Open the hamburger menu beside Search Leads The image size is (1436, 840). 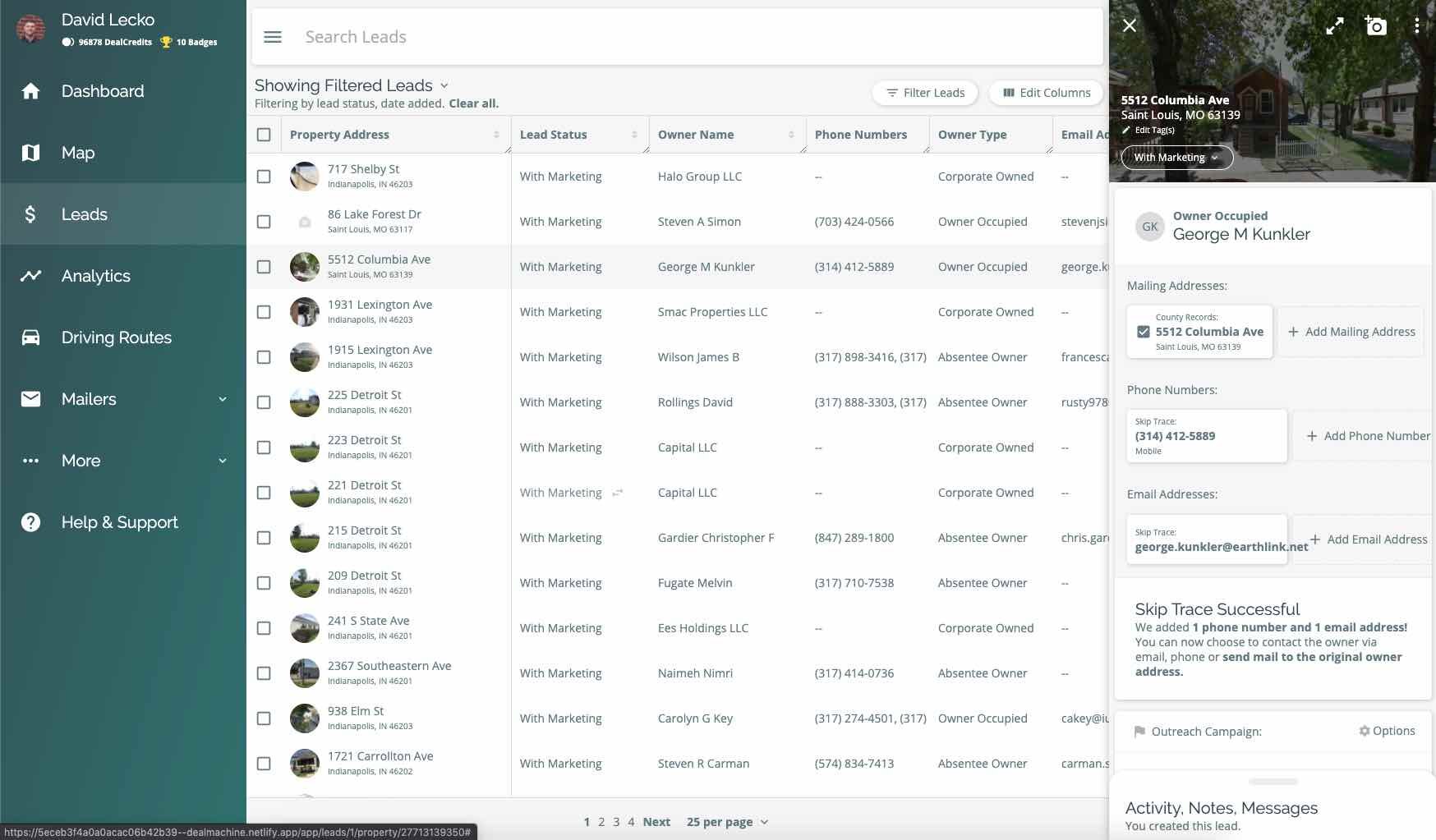point(273,37)
